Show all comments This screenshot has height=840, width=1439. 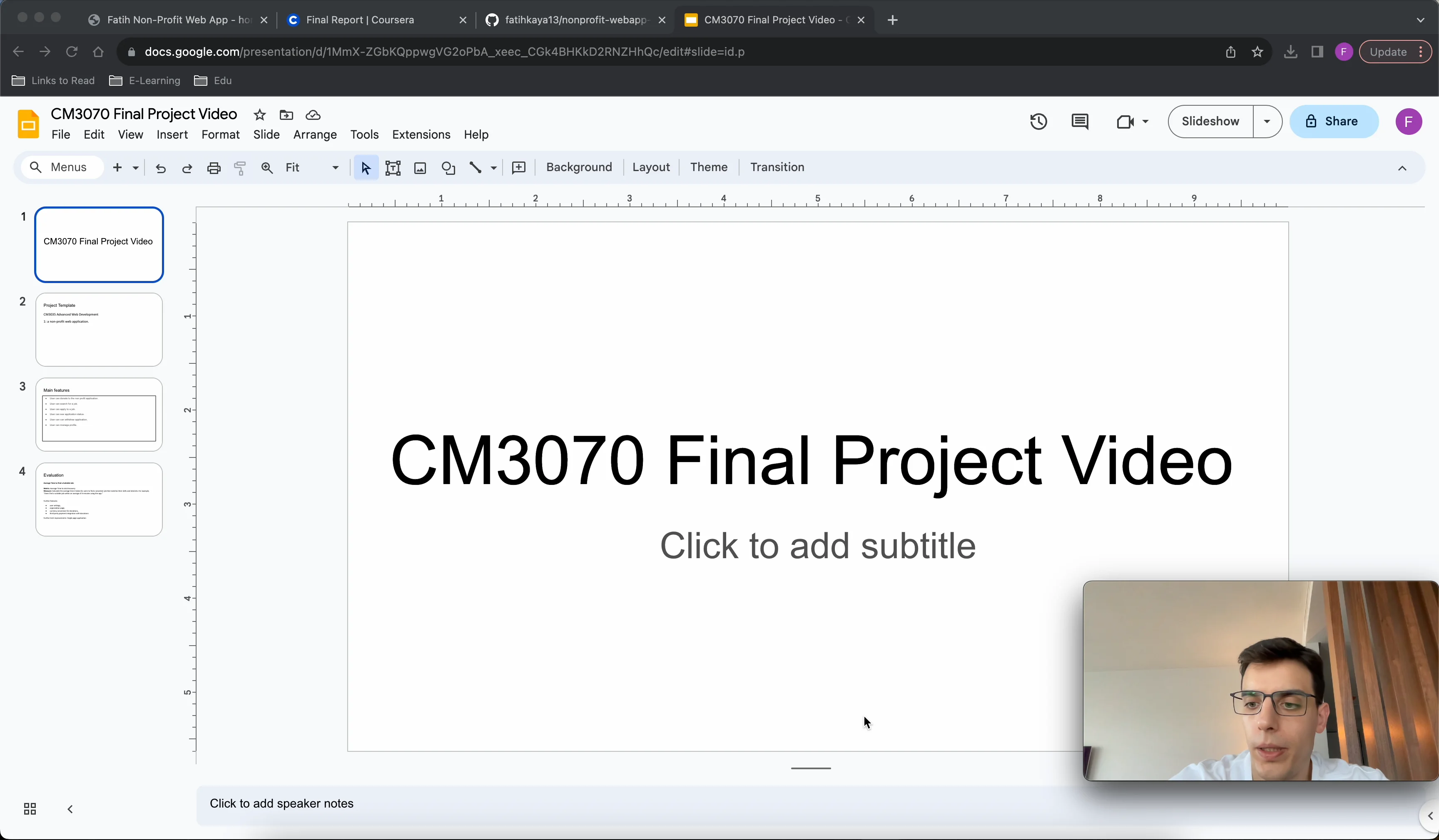tap(1079, 122)
